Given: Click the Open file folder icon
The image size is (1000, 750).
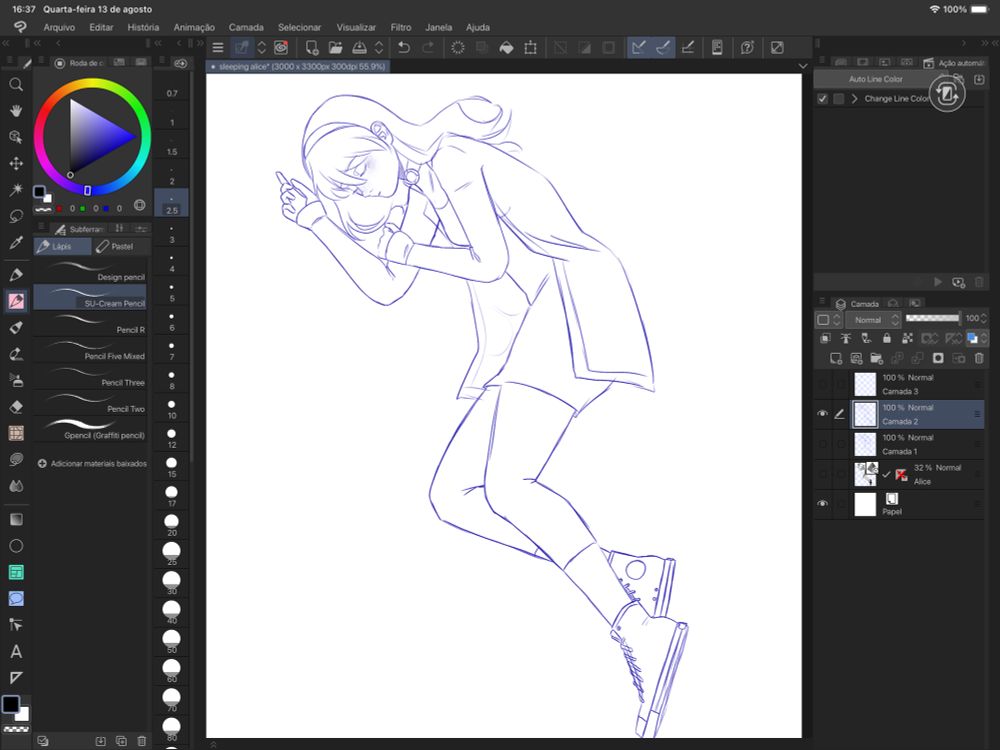Looking at the screenshot, I should point(336,47).
